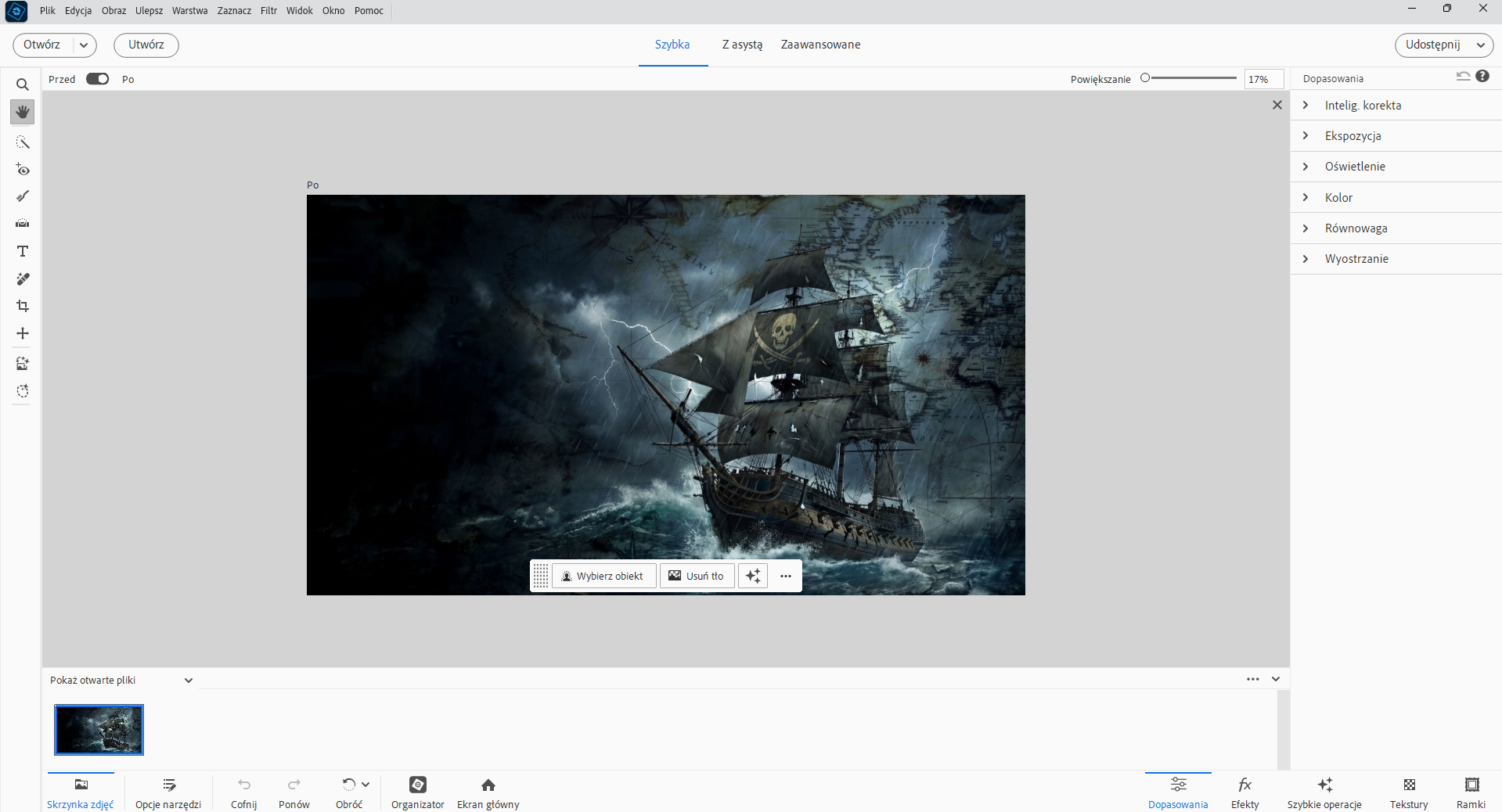Open the Obróć rotation direction dropdown arrow

[x=366, y=785]
